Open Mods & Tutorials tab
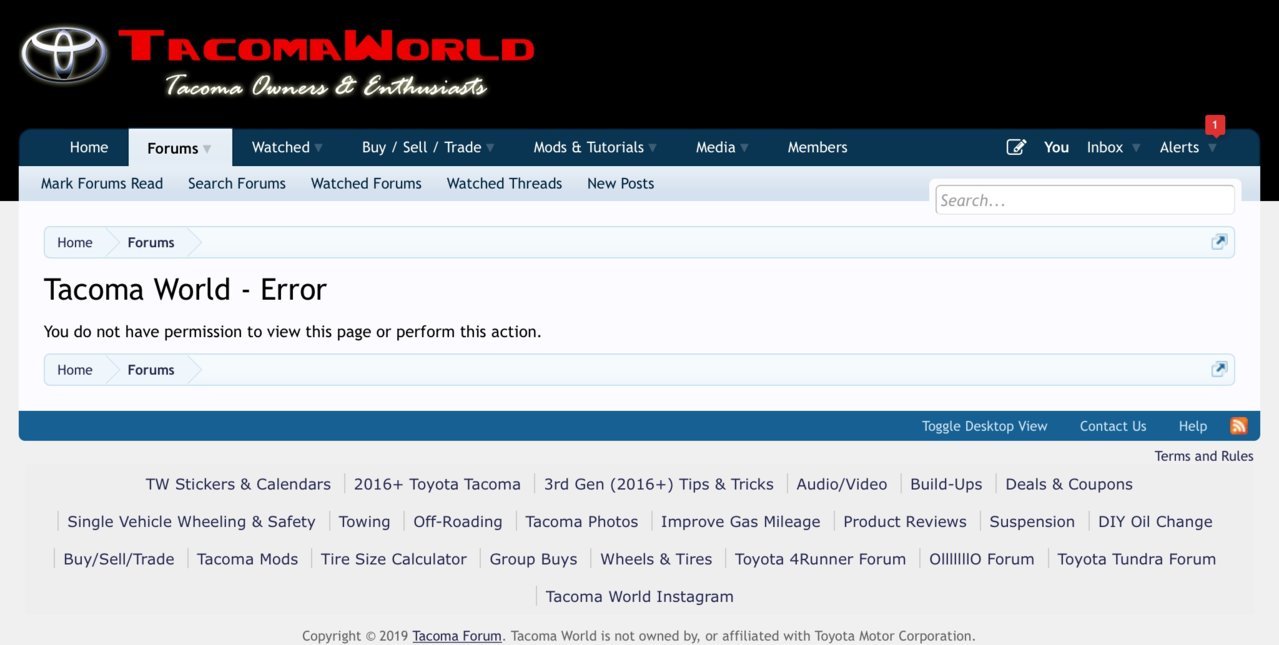Image resolution: width=1279 pixels, height=645 pixels. click(588, 147)
